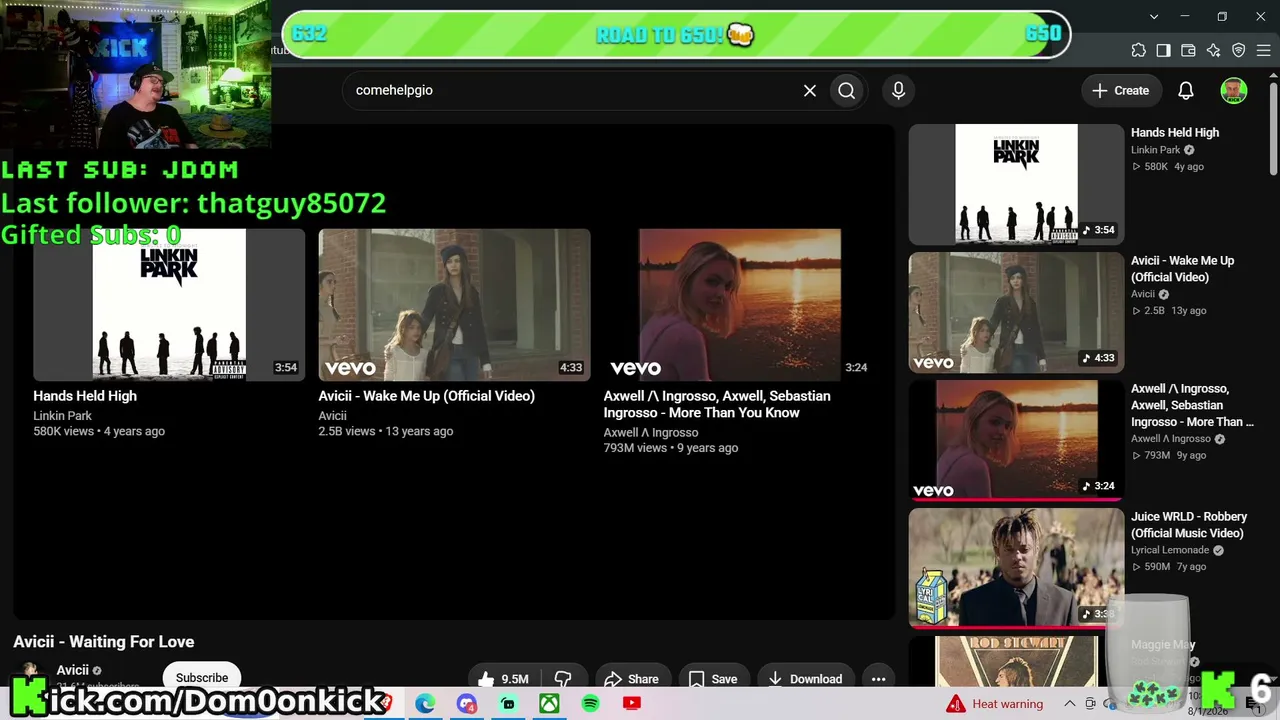Open the Heat warning weather alert

[x=995, y=704]
